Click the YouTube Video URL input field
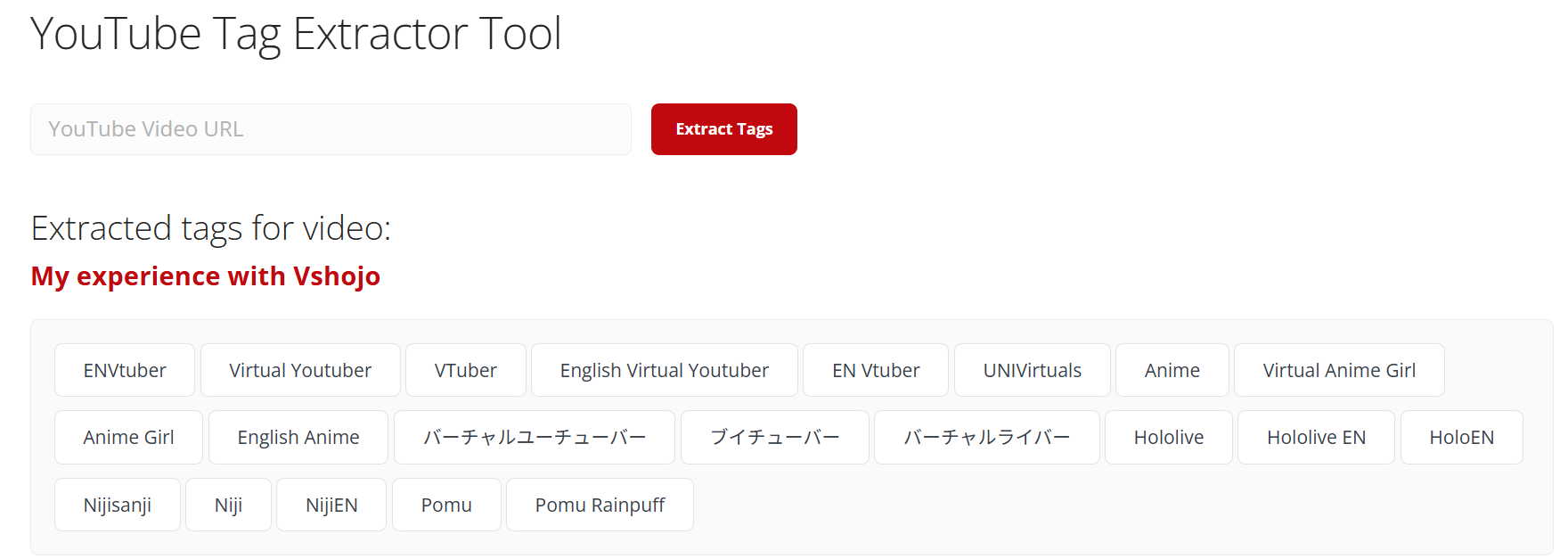Viewport: 1568px width, 559px height. [x=331, y=129]
